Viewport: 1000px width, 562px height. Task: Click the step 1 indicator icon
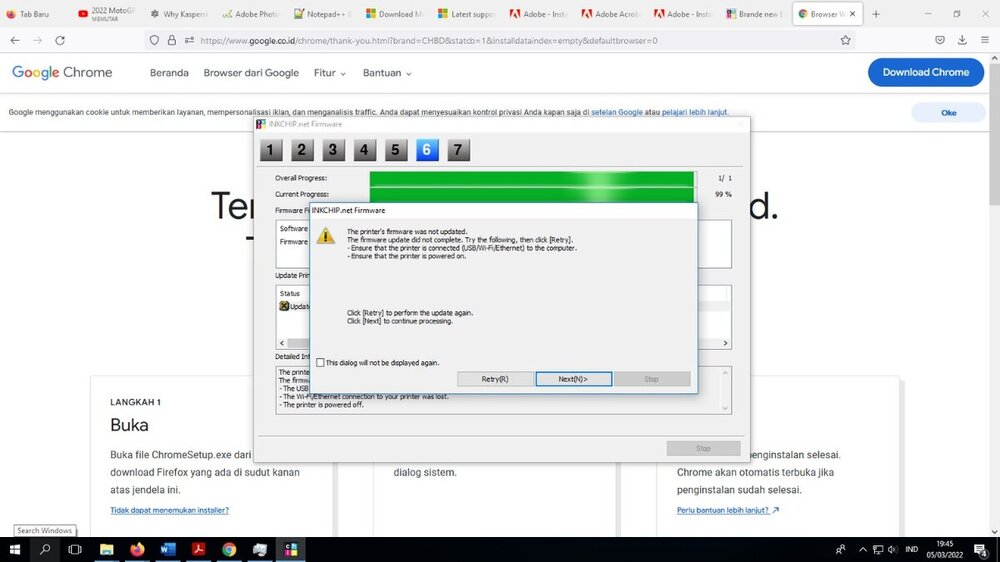click(271, 150)
